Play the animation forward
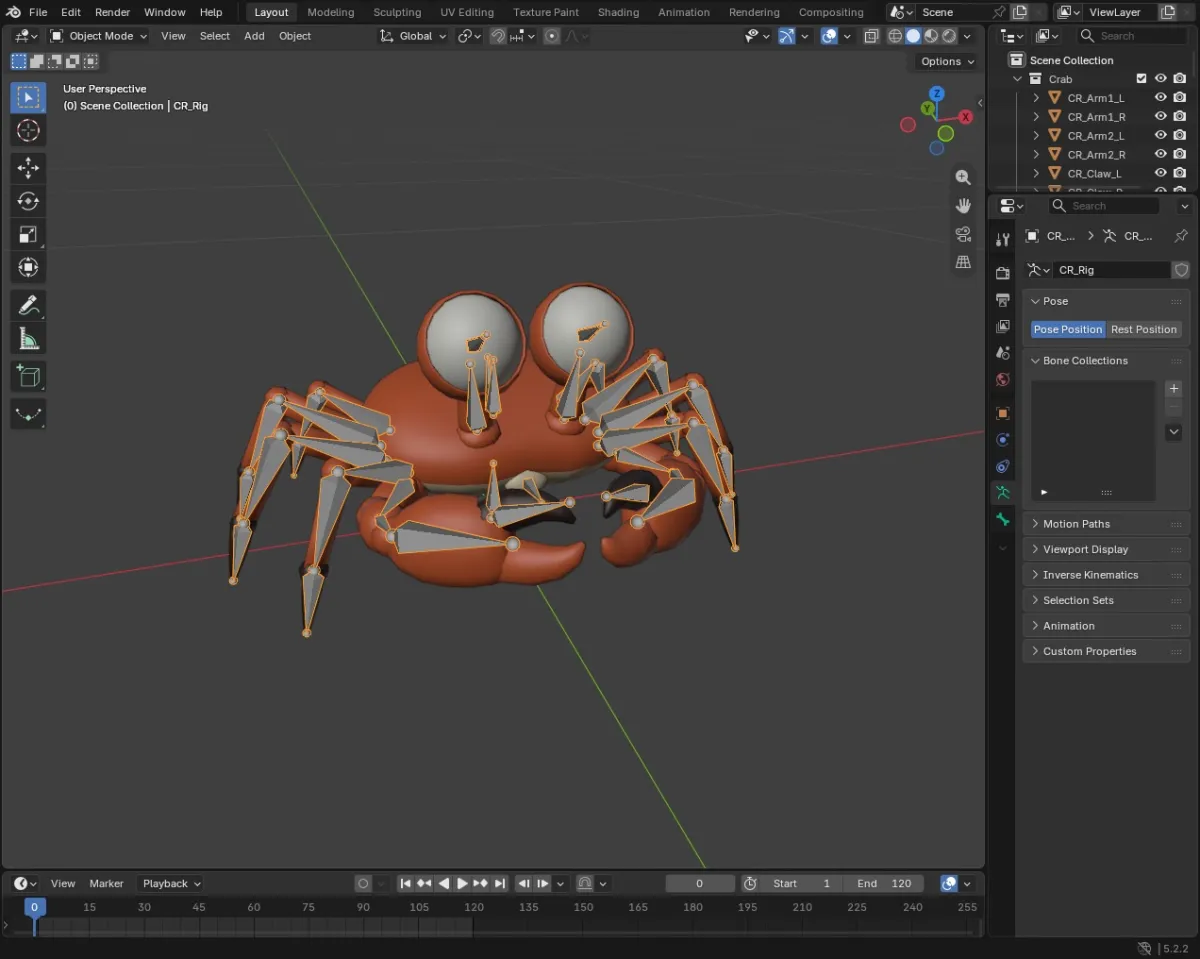Image resolution: width=1200 pixels, height=959 pixels. [462, 883]
